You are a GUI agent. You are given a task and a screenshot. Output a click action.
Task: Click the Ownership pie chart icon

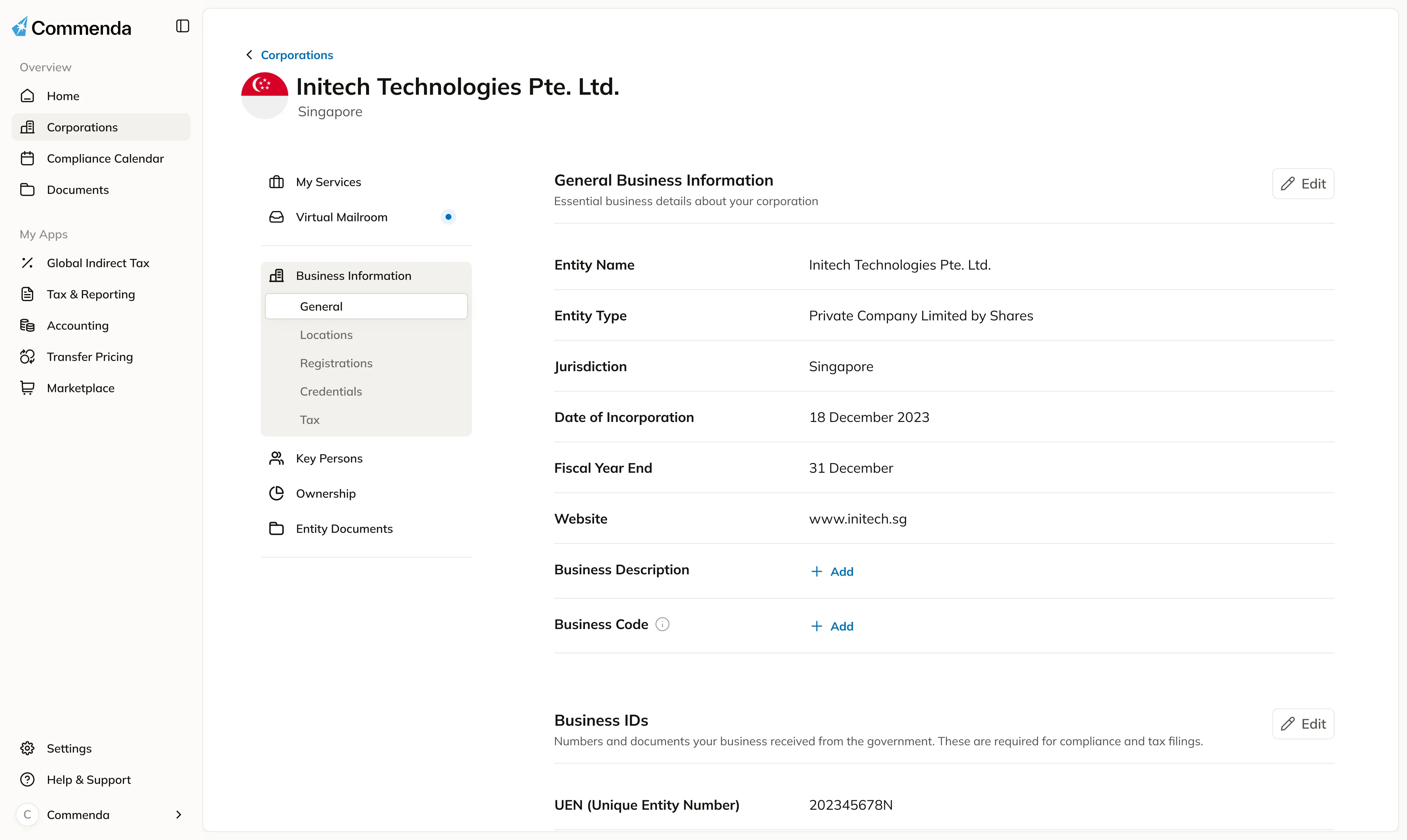277,493
